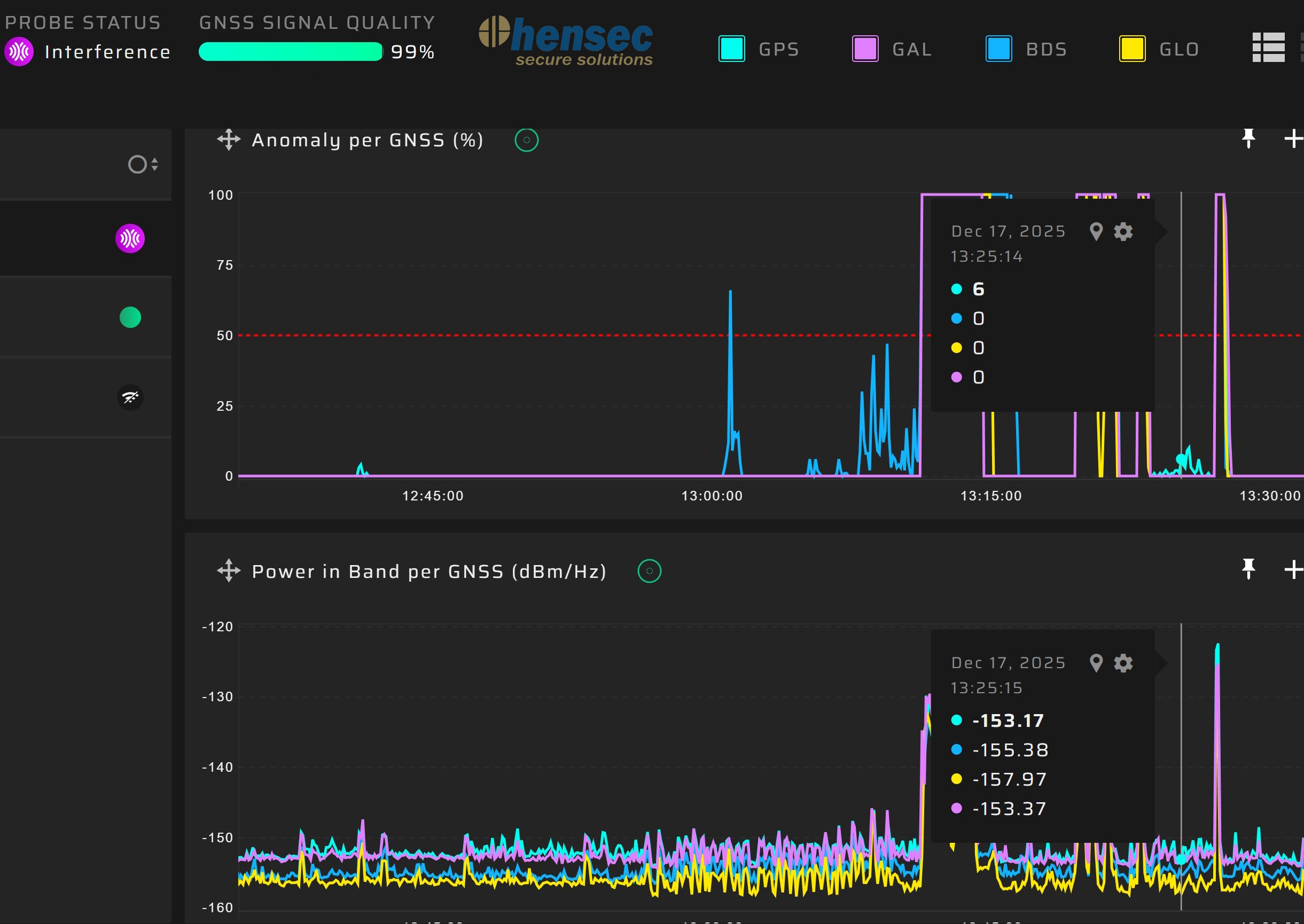Open tooltip settings gear in Anomaly chart

click(x=1122, y=232)
